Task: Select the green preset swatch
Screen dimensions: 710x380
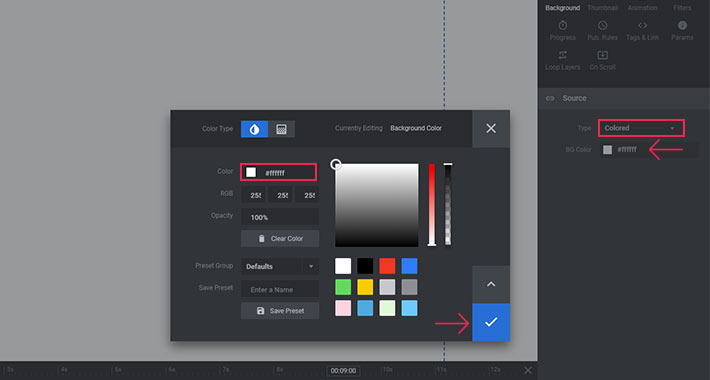Action: point(343,287)
